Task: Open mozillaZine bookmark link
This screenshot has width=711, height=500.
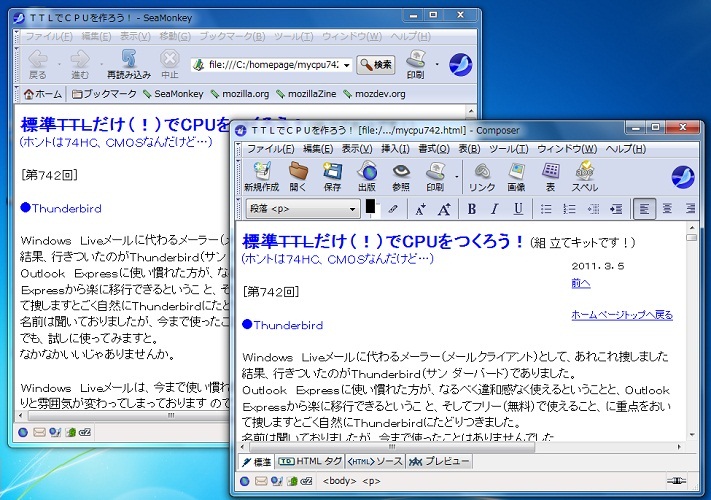Action: click(307, 94)
